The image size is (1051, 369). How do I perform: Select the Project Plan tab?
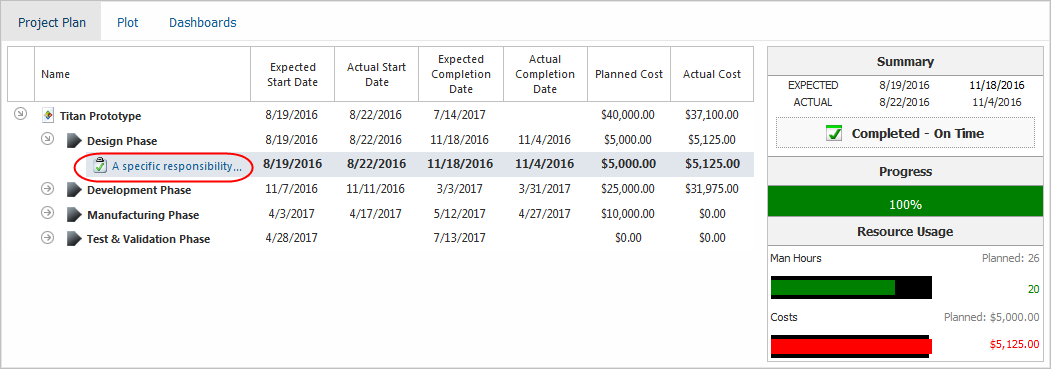tap(52, 22)
